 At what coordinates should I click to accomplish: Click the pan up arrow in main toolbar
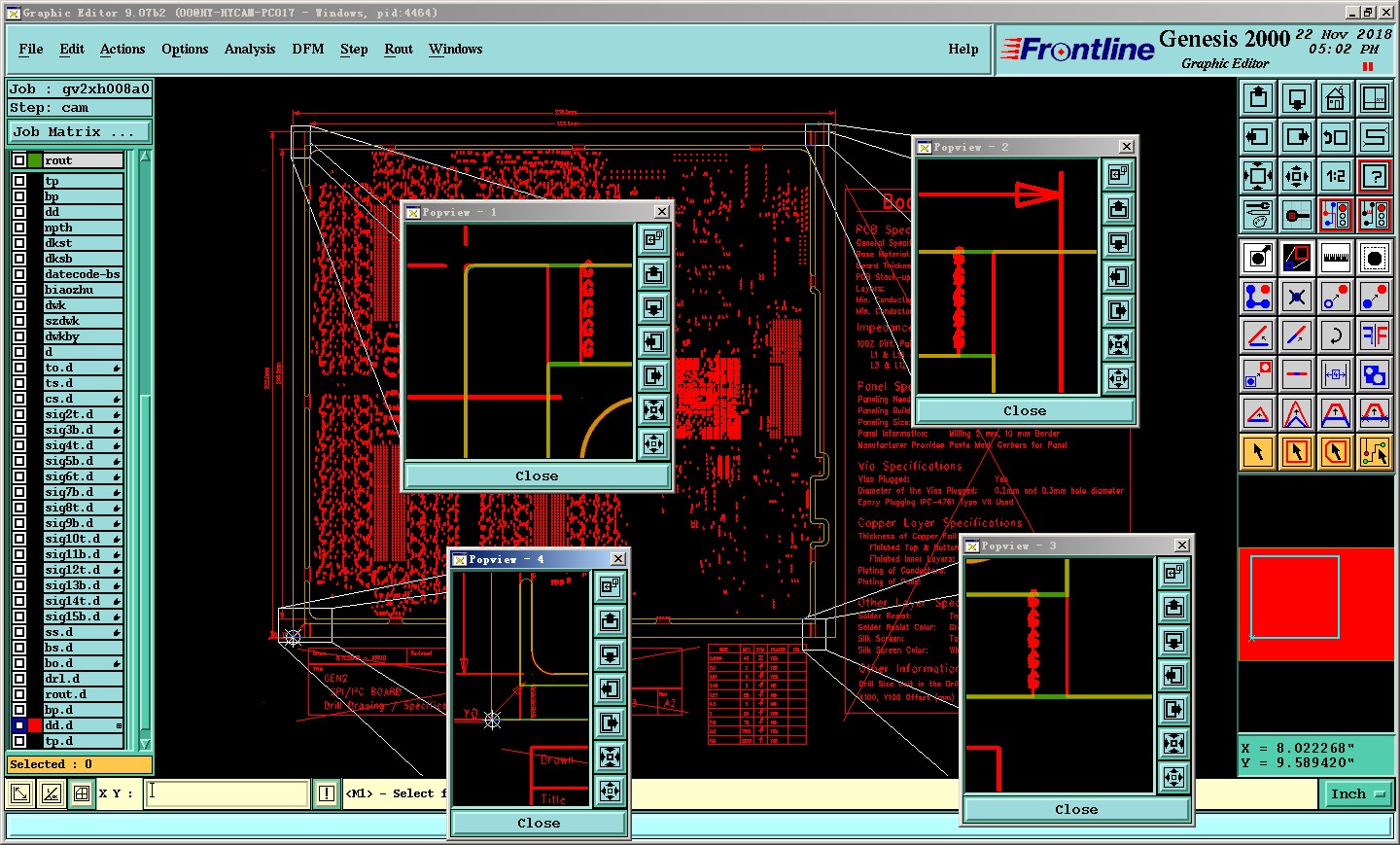1258,98
